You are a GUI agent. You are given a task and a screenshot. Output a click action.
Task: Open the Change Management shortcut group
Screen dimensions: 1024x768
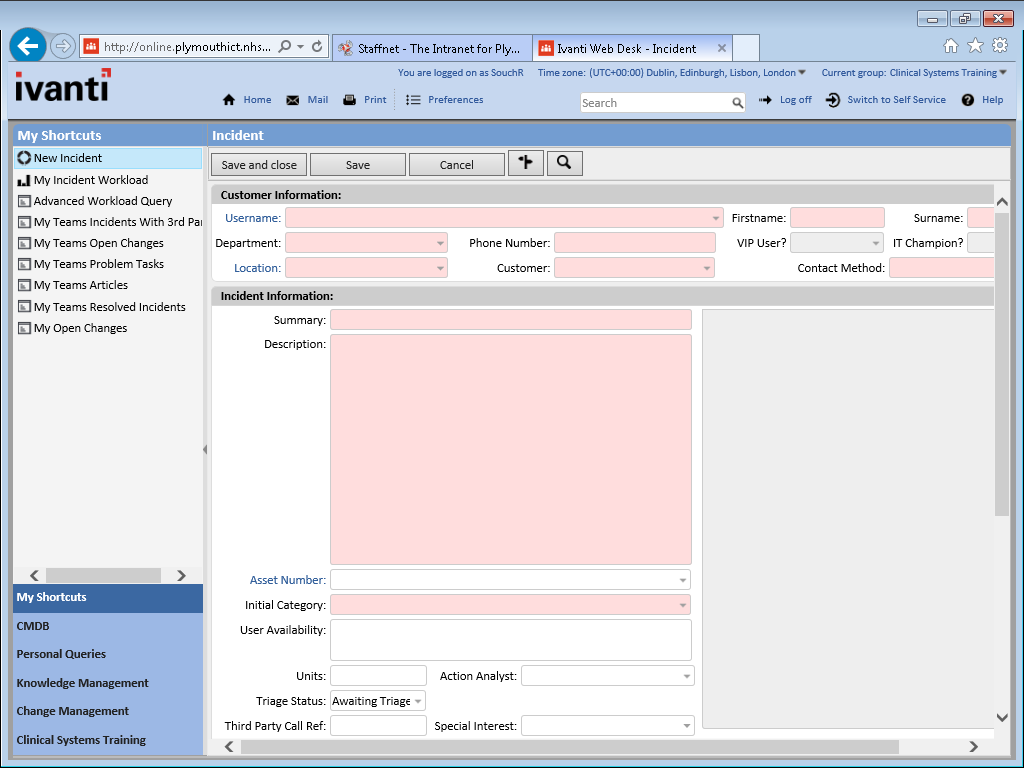pos(108,711)
